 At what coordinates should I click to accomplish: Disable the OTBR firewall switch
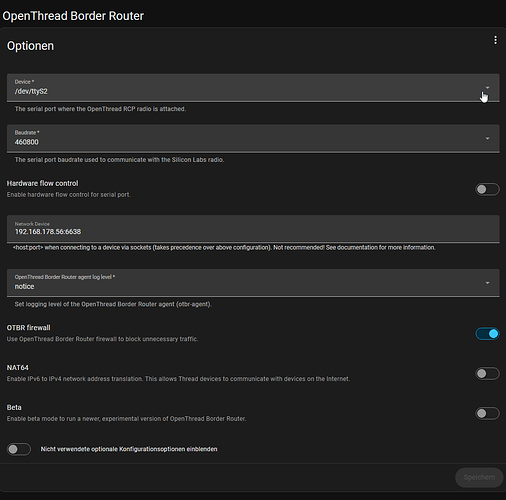[x=487, y=334]
